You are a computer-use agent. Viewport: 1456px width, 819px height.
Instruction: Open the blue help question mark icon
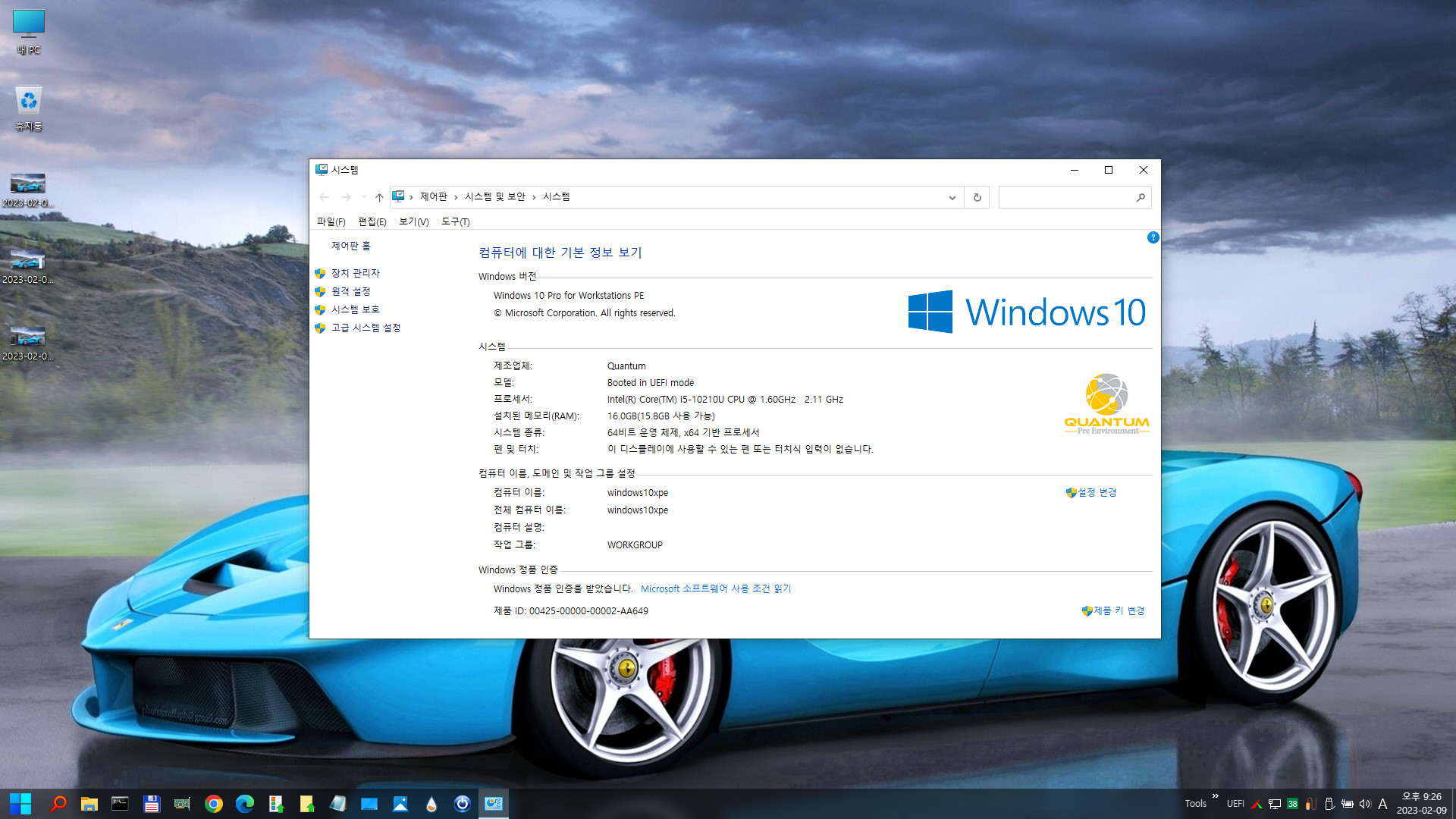(1153, 237)
